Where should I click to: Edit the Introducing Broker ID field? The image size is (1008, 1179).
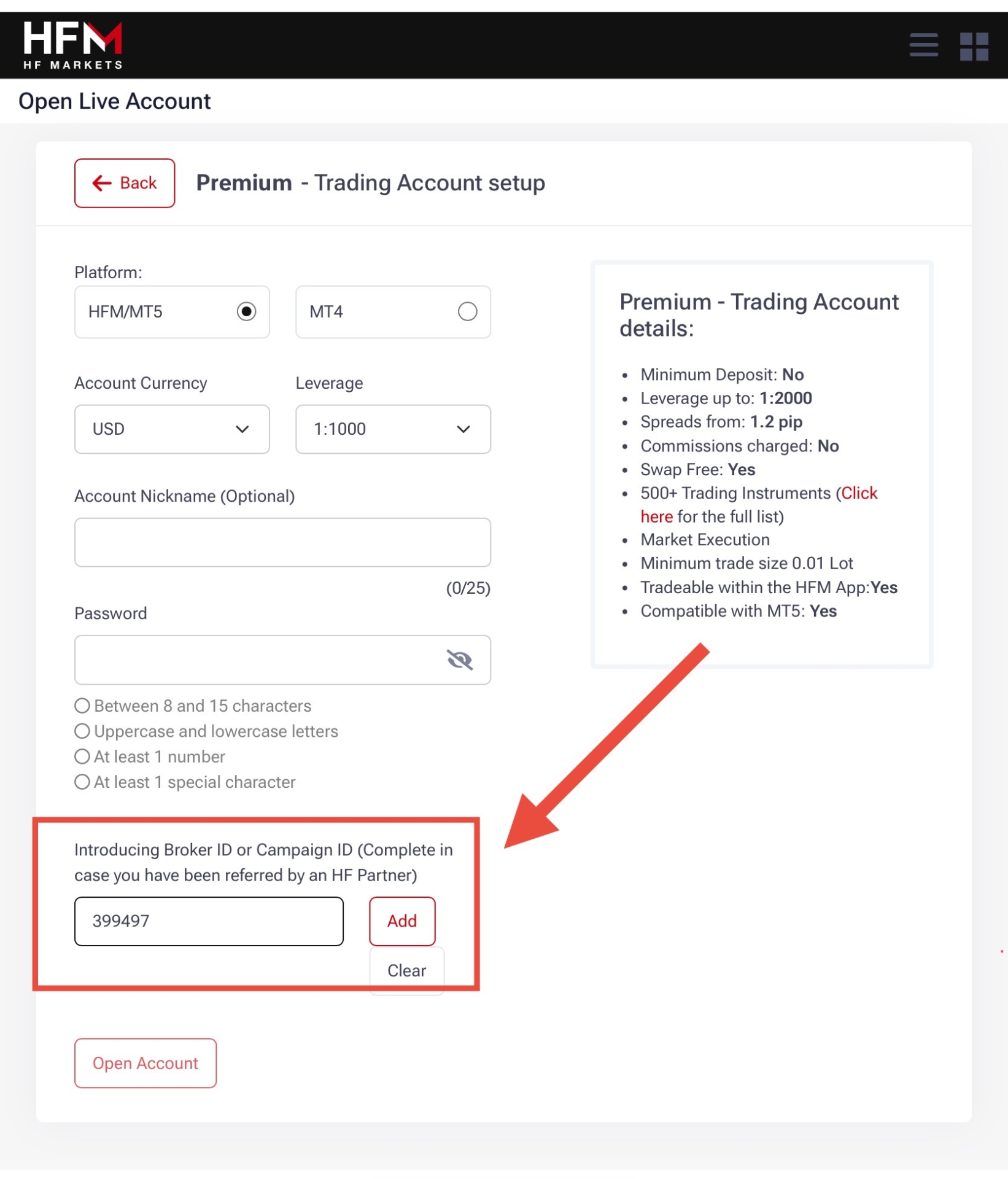tap(209, 921)
